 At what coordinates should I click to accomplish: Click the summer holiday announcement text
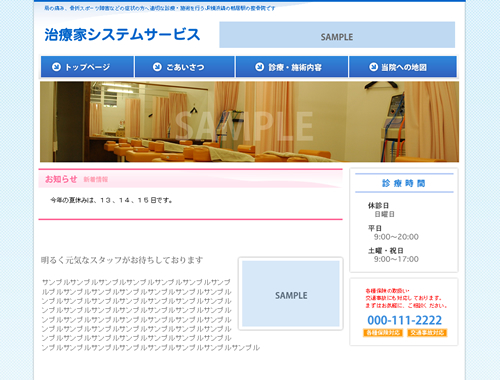[111, 200]
